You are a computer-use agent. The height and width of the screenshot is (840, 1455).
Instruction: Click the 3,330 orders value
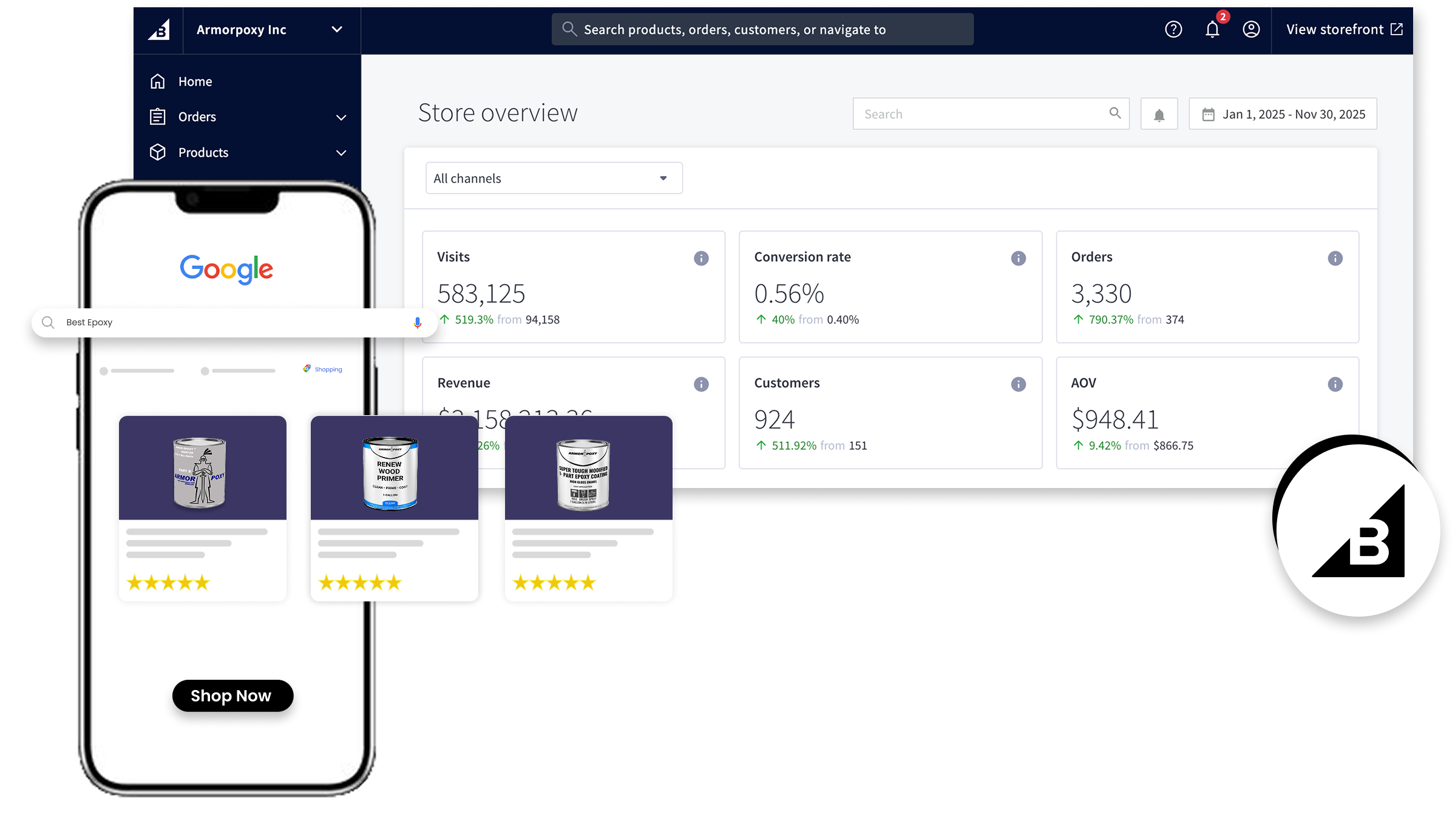coord(1101,294)
